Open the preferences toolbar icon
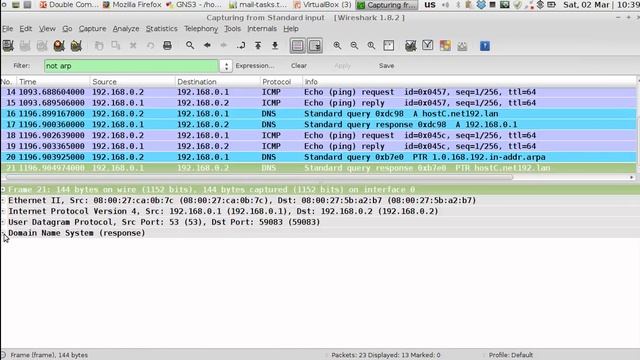 462,46
